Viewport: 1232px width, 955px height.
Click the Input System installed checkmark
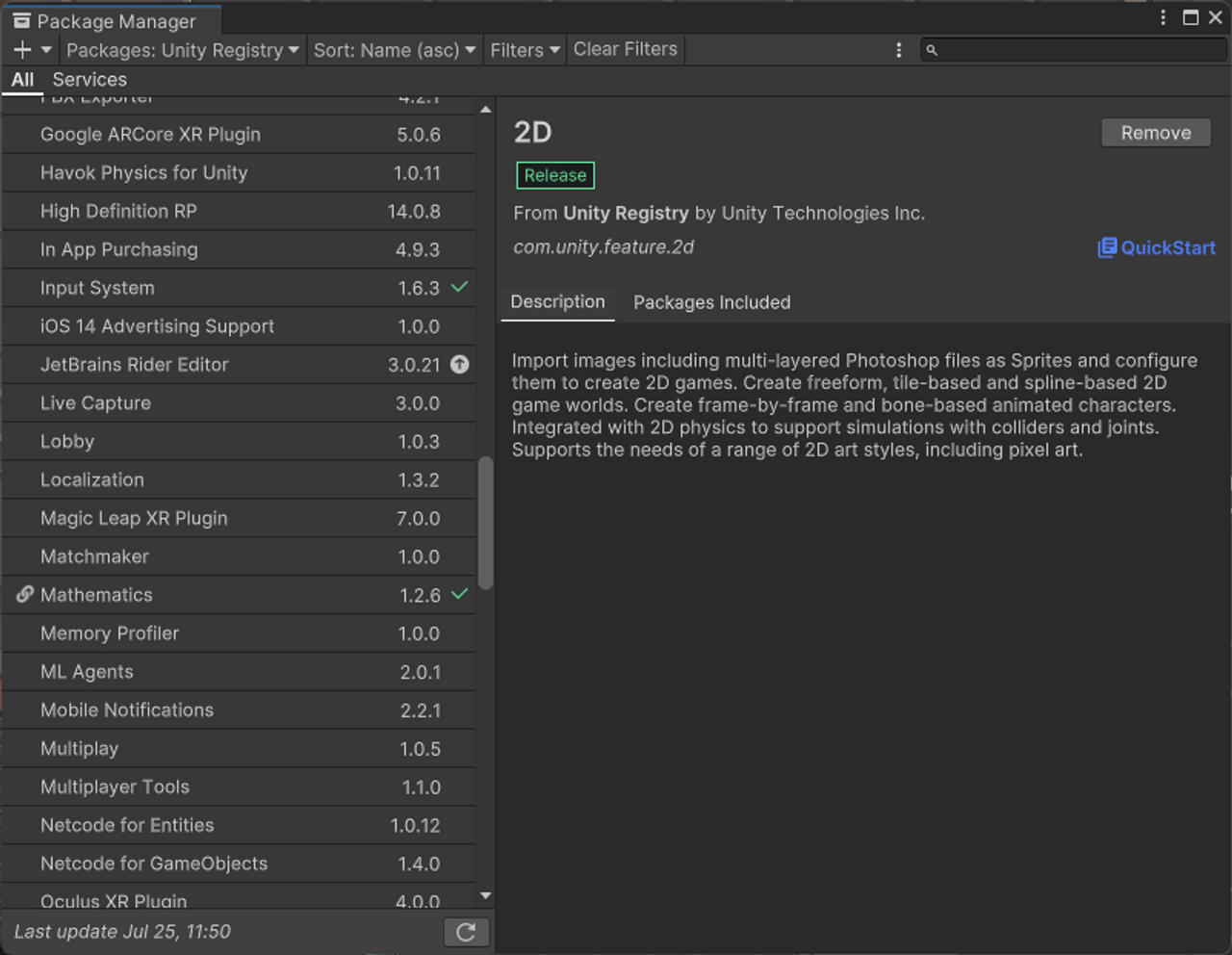(x=460, y=287)
